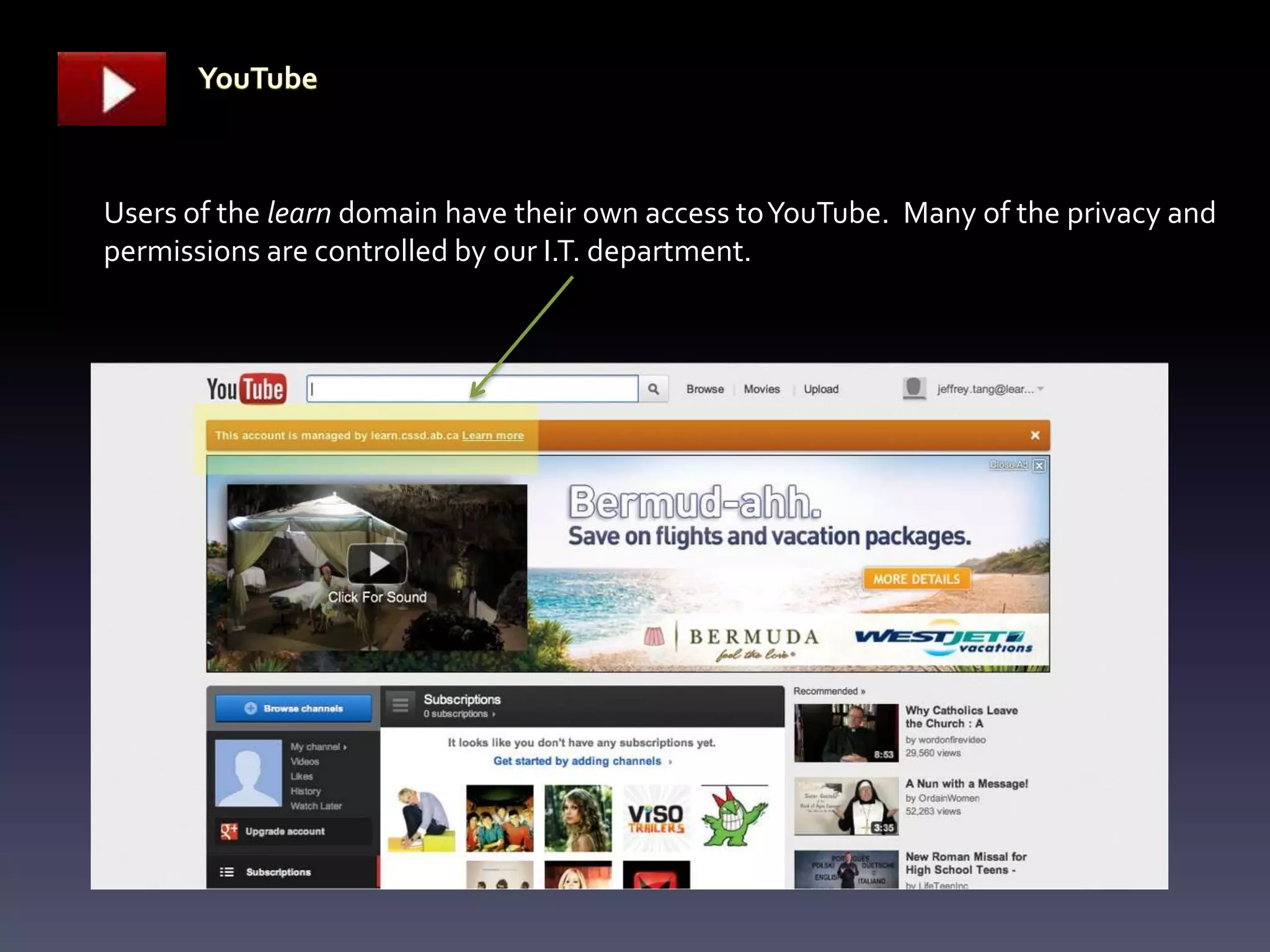Open the Why Catholics Leave the Church thumbnail

pos(846,733)
